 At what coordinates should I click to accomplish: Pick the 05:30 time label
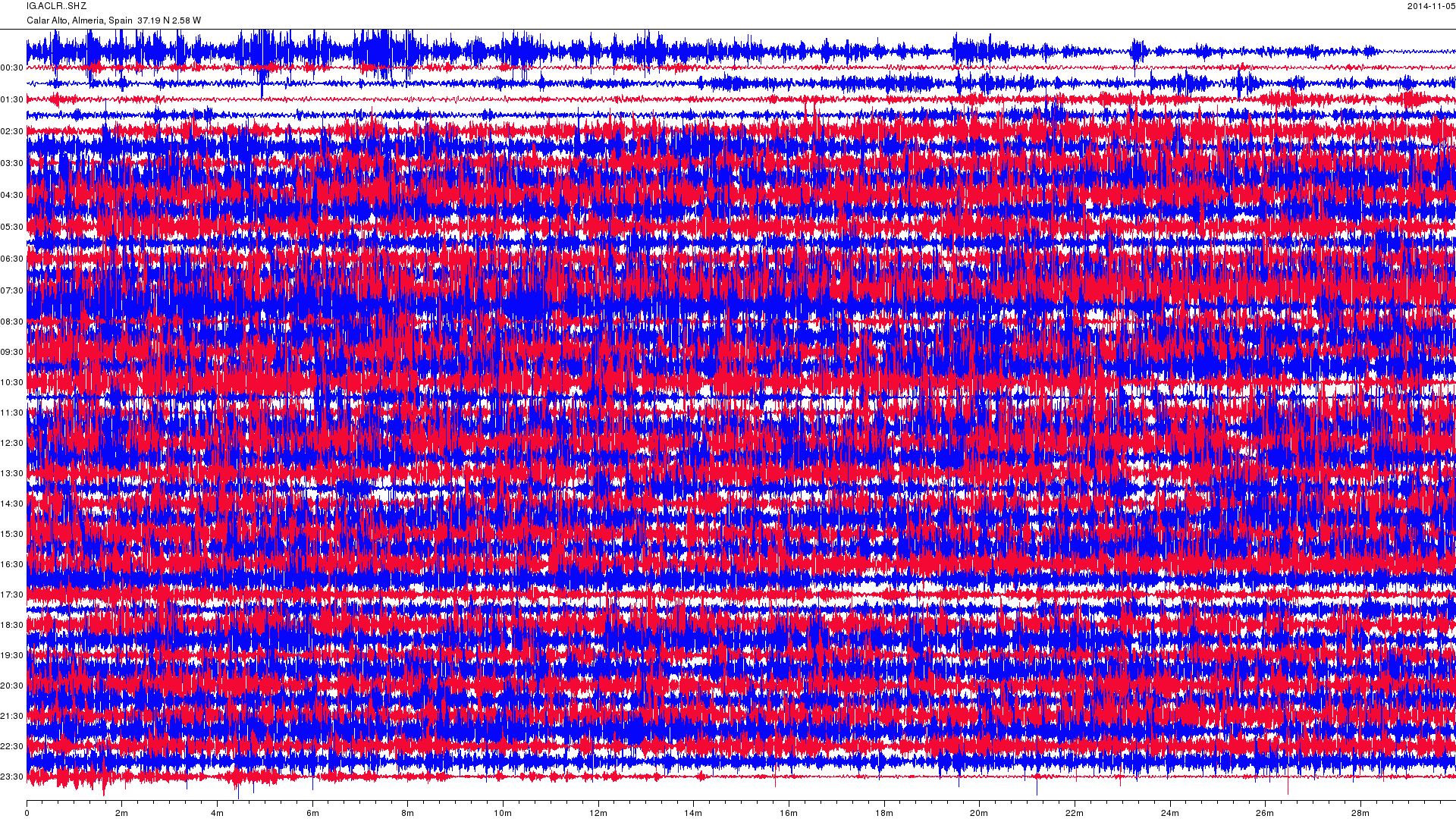(12, 227)
